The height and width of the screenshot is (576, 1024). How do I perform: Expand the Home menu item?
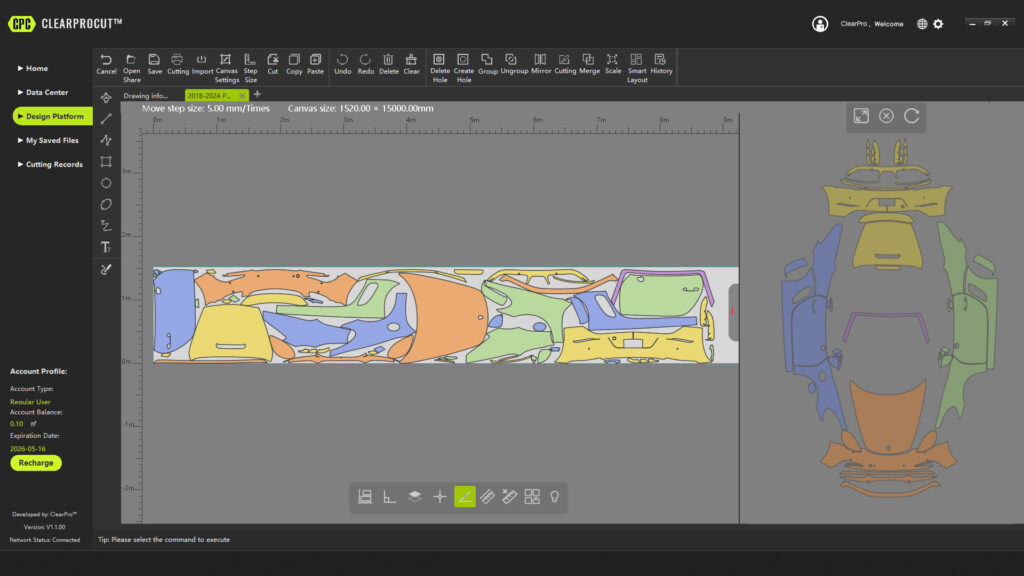(33, 68)
